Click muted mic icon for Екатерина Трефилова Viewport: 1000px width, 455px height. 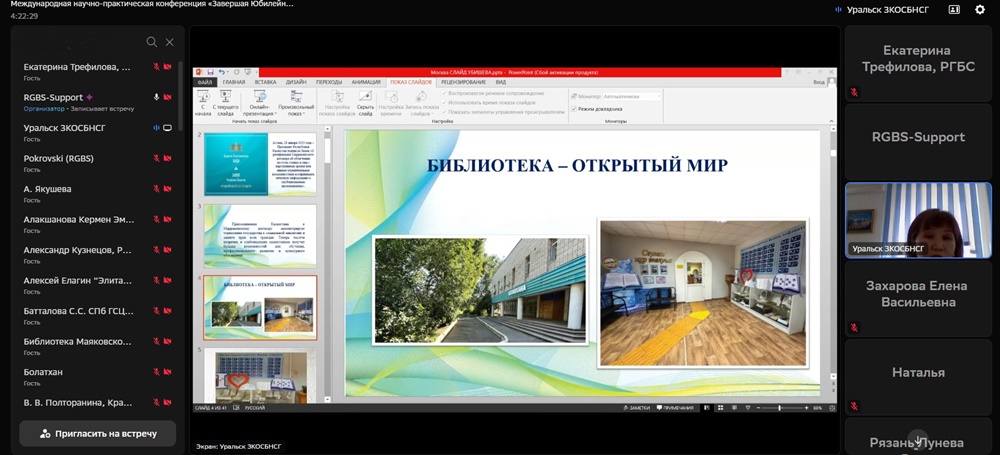pos(156,67)
